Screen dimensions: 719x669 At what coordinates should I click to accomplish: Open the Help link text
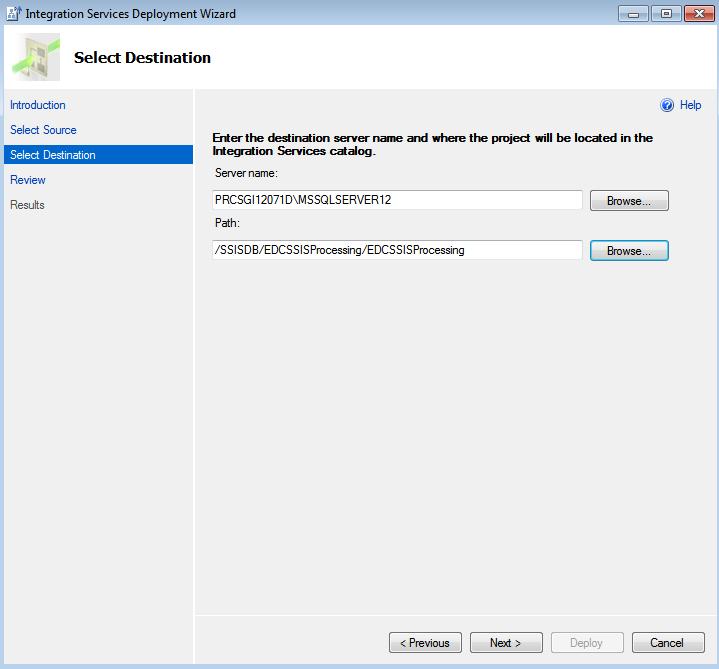[690, 105]
